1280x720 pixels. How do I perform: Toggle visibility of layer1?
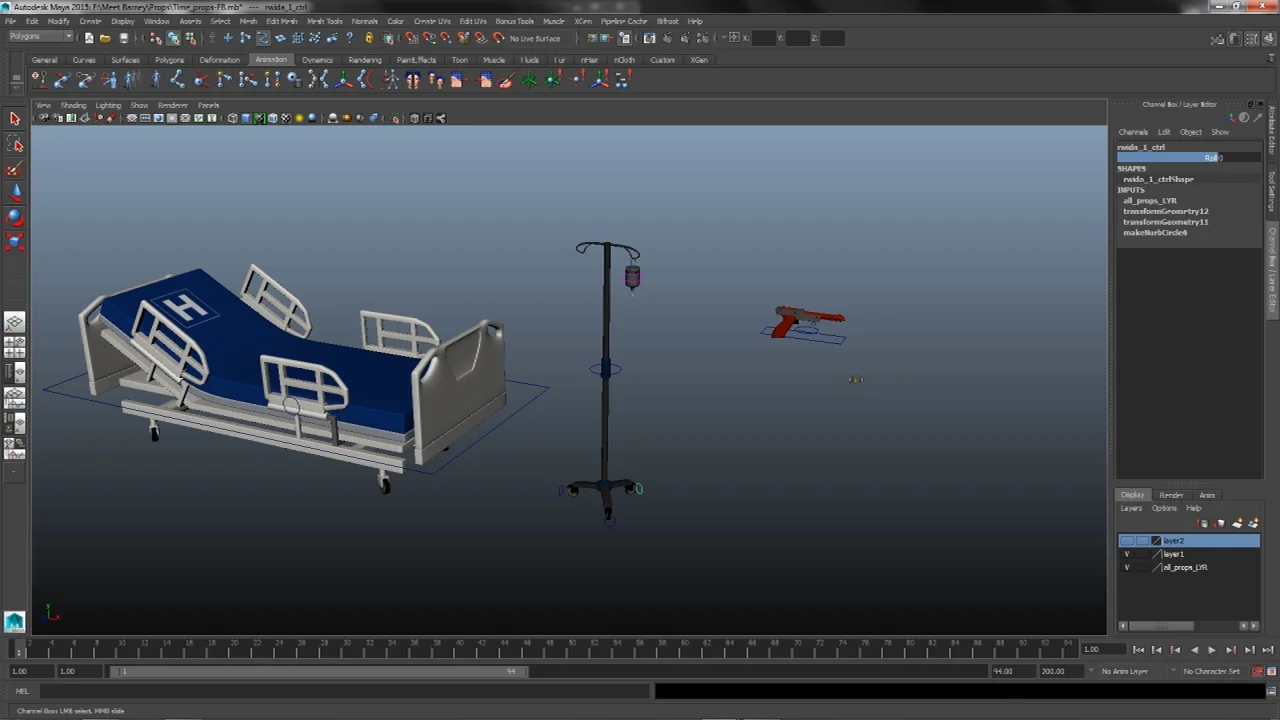click(x=1127, y=554)
